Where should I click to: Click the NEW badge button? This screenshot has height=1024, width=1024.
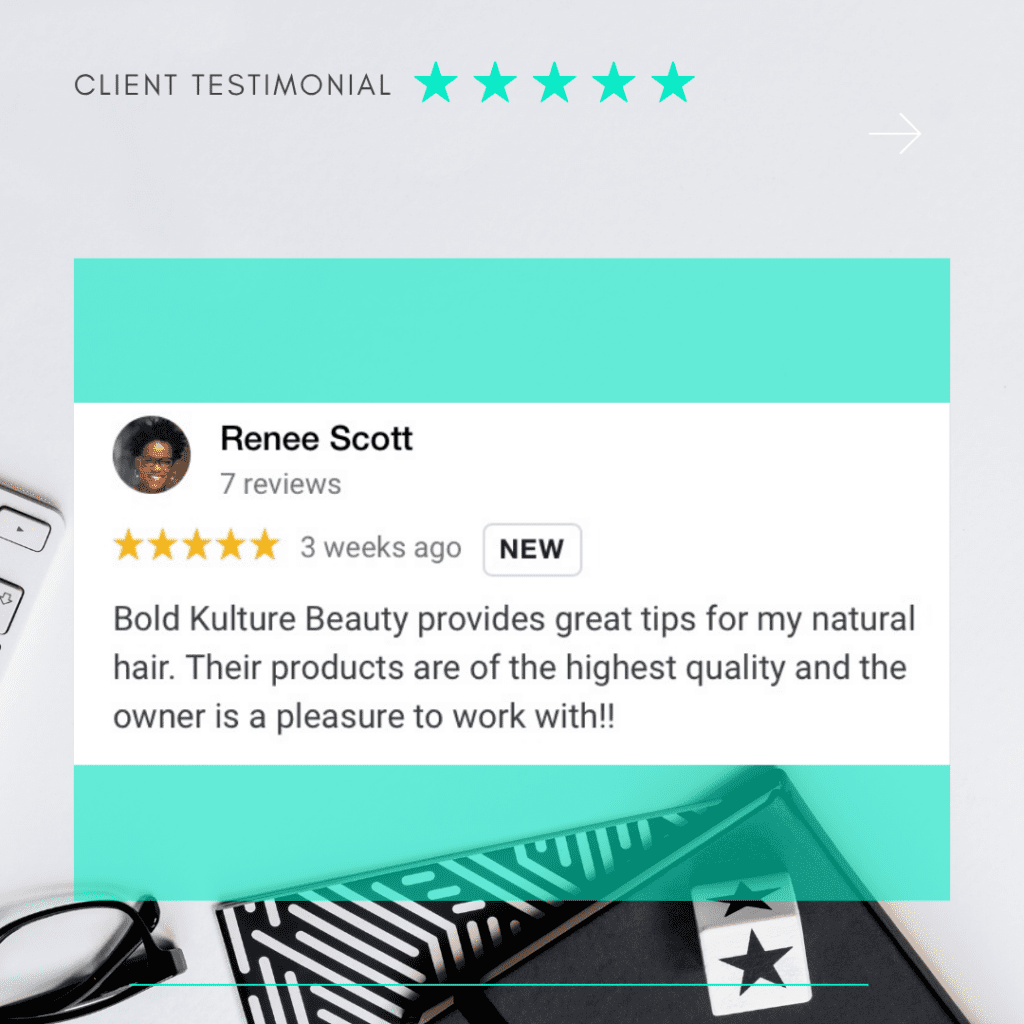(x=532, y=549)
